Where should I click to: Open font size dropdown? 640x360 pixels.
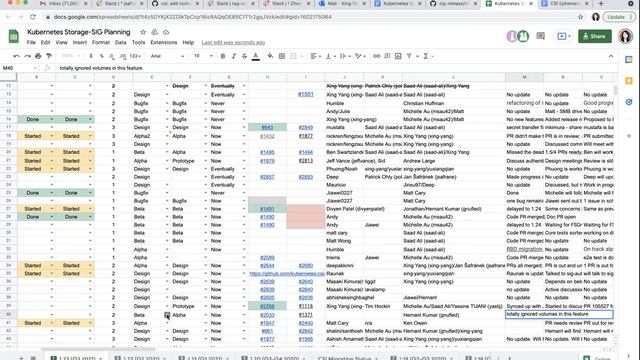point(203,56)
